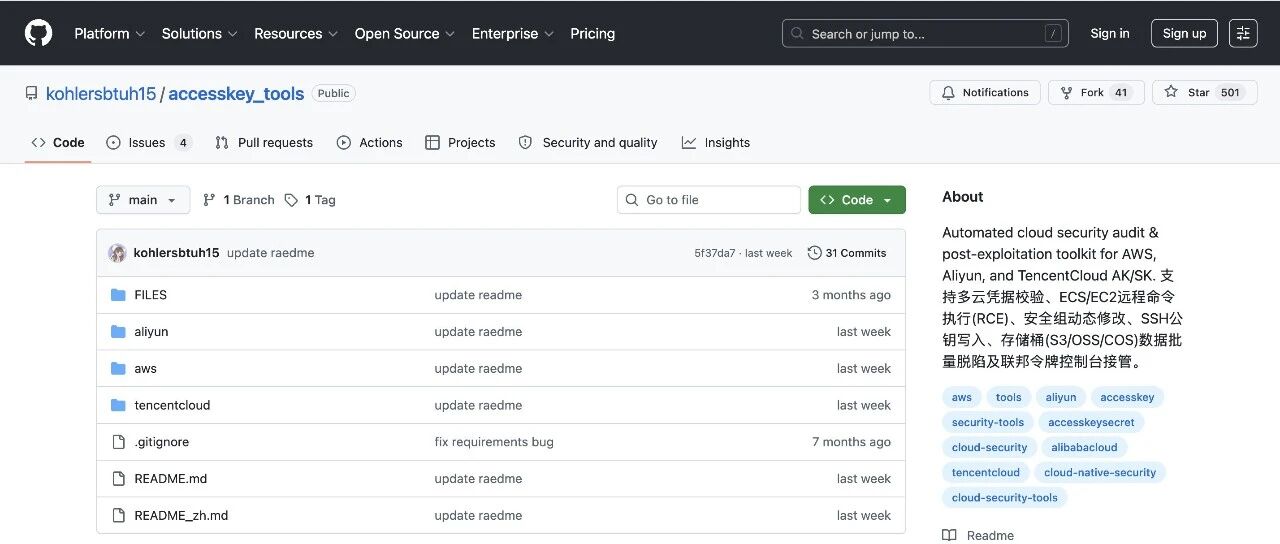The width and height of the screenshot is (1280, 544).
Task: Expand the Solutions menu
Action: (199, 33)
